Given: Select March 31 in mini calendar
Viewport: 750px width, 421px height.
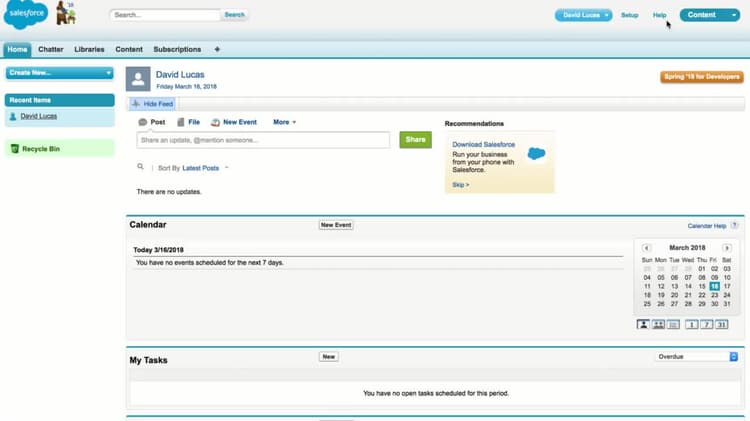Looking at the screenshot, I should pos(727,304).
